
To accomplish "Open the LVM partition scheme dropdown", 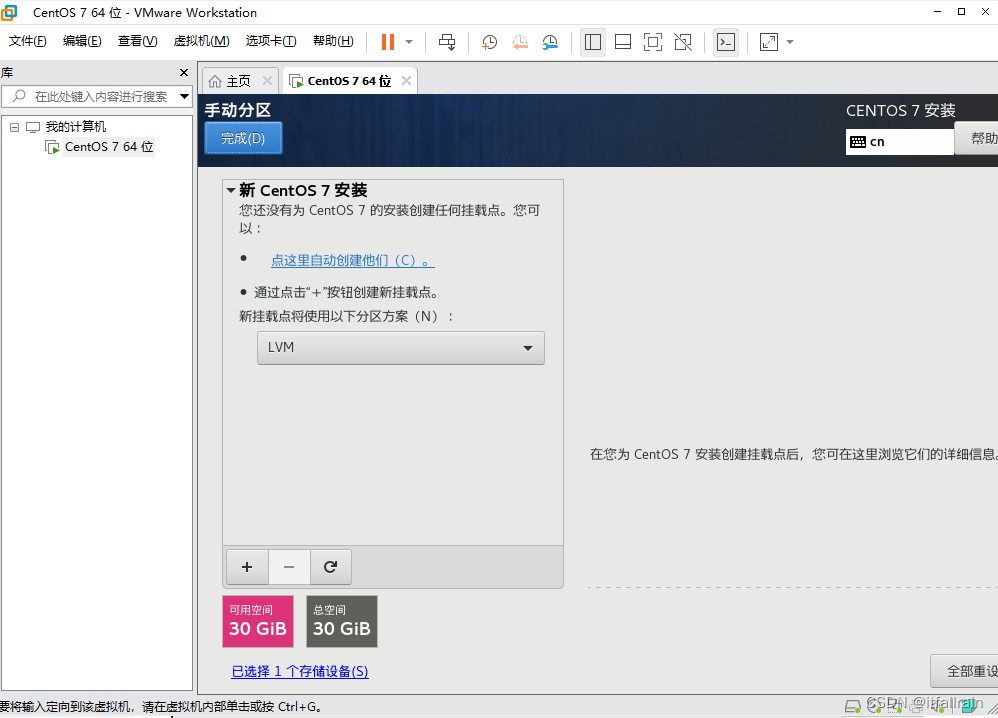I will coord(400,348).
